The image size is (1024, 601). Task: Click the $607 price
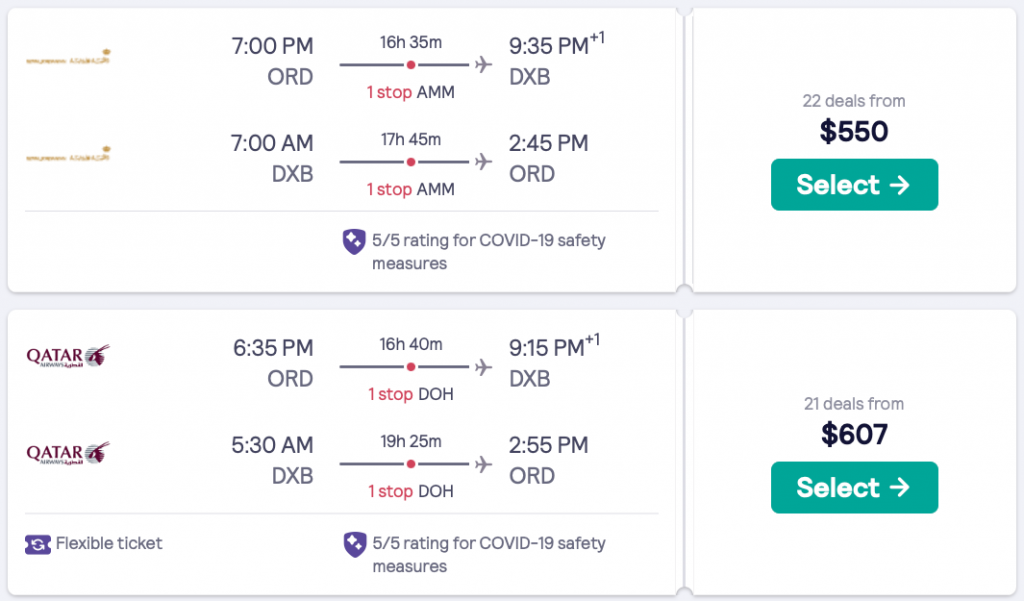pyautogui.click(x=854, y=435)
